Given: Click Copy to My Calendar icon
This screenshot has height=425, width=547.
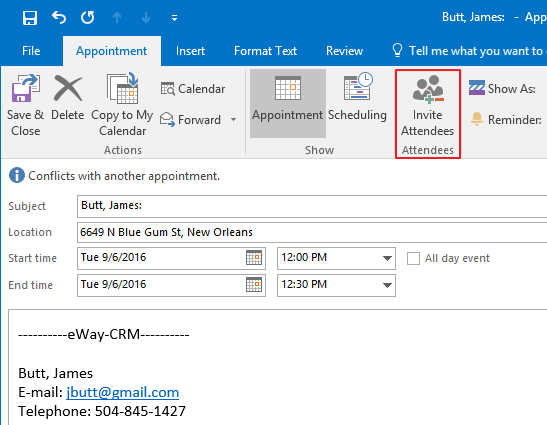Looking at the screenshot, I should pos(122,88).
